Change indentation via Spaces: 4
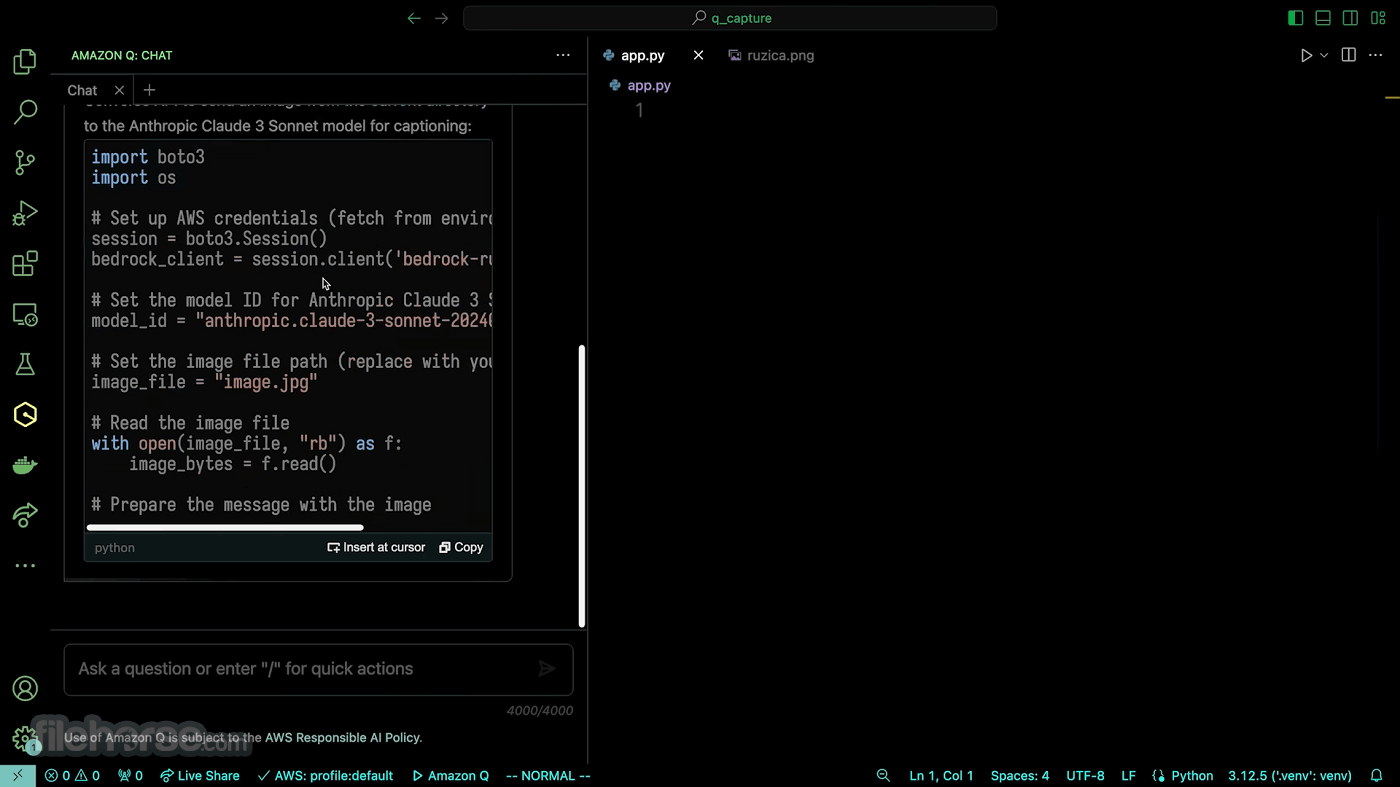The width and height of the screenshot is (1400, 787). point(1020,776)
